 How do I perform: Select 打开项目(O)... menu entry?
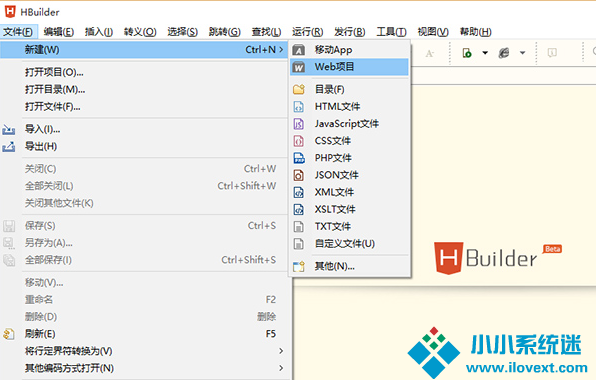pos(144,72)
